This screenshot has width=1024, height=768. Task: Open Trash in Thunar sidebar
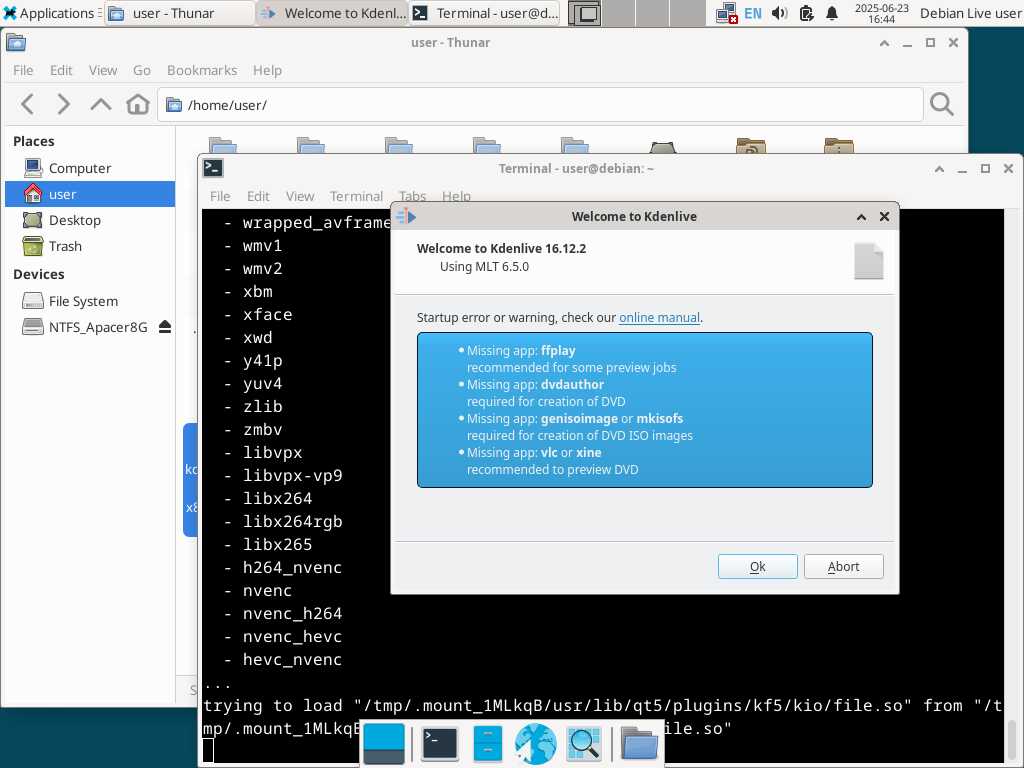pos(89,246)
